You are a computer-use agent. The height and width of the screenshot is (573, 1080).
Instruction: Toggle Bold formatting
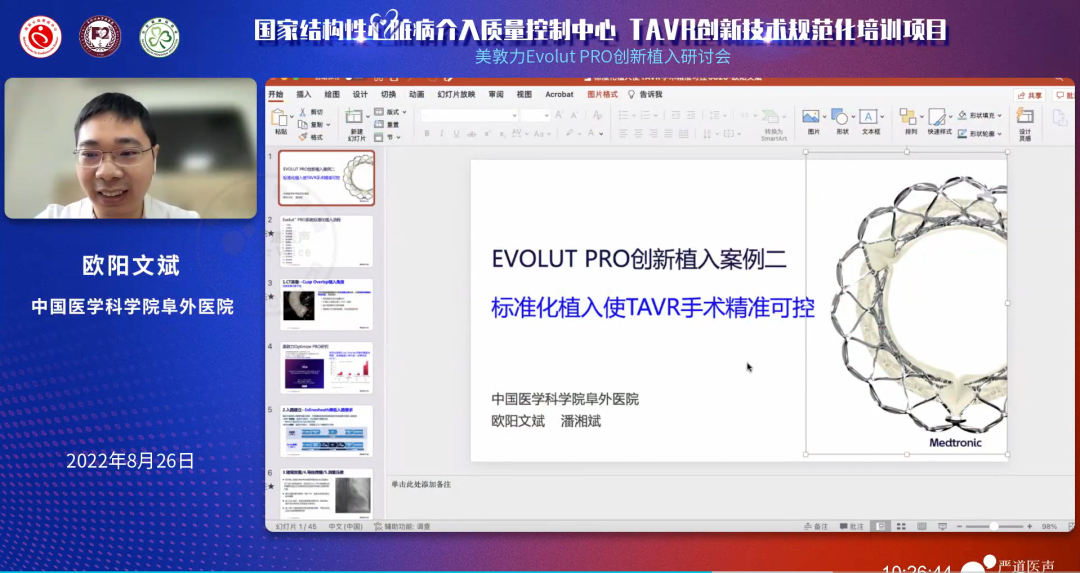427,134
